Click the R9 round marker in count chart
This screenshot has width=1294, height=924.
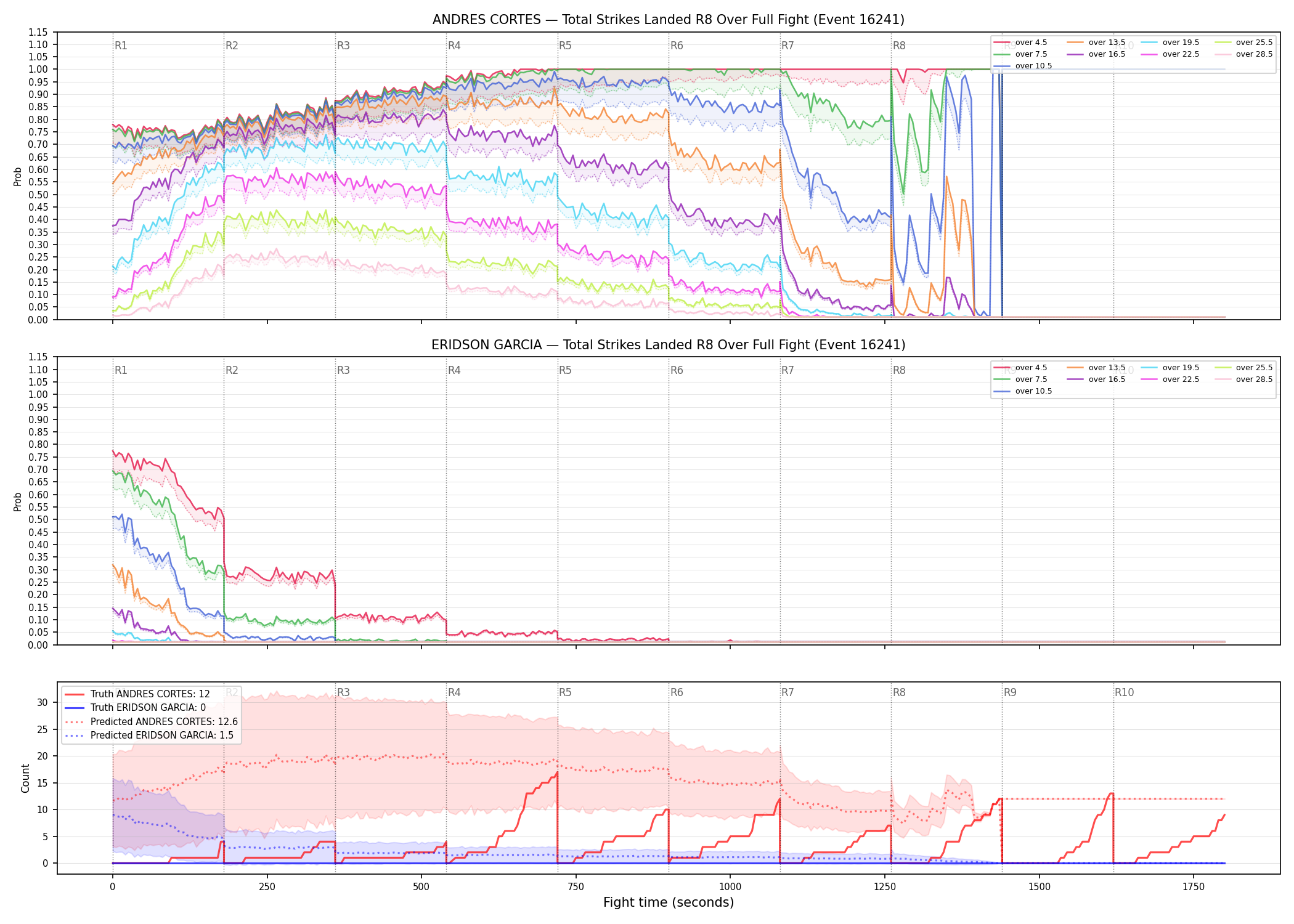tap(1010, 692)
